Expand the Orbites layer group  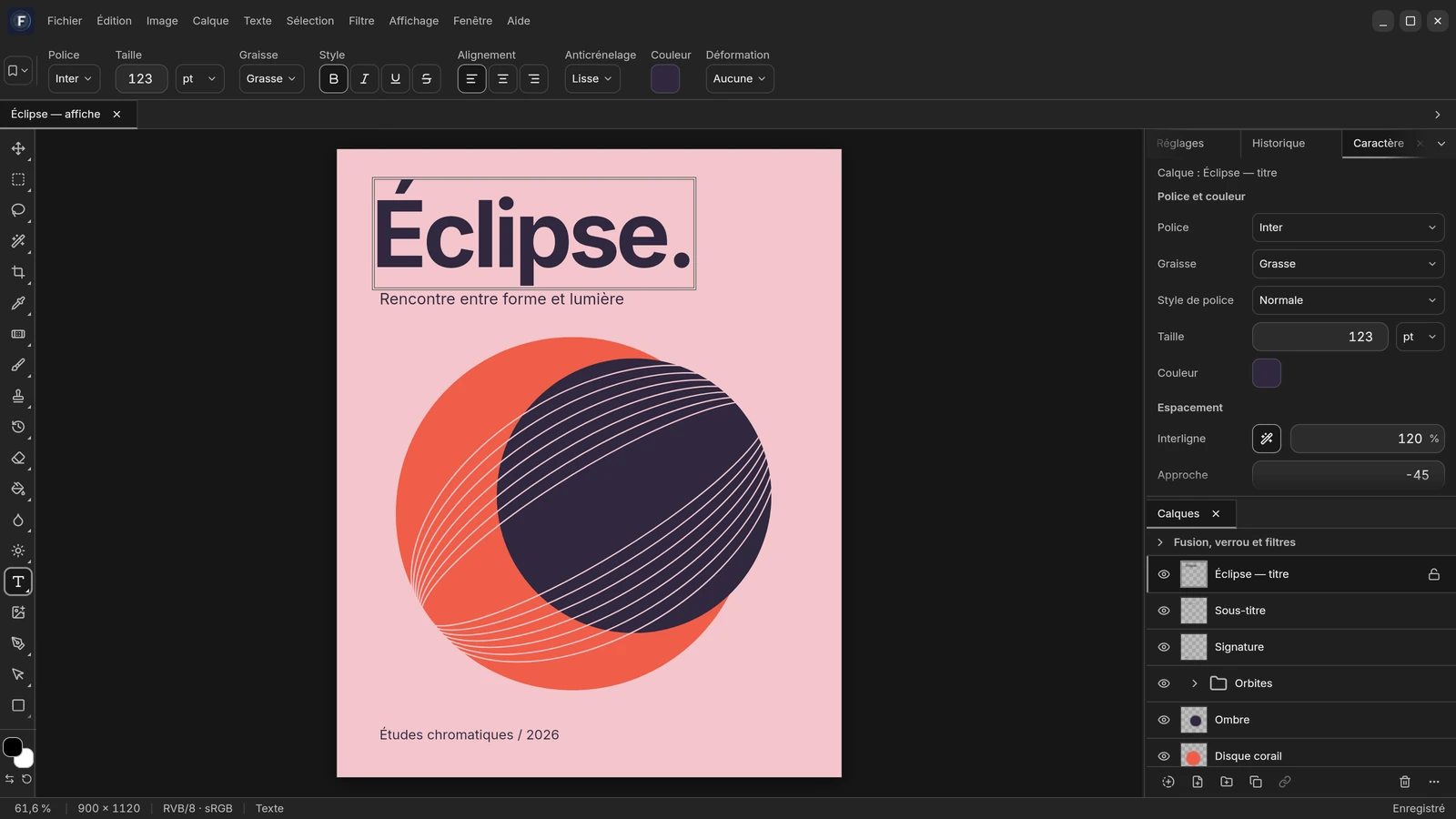(1195, 683)
